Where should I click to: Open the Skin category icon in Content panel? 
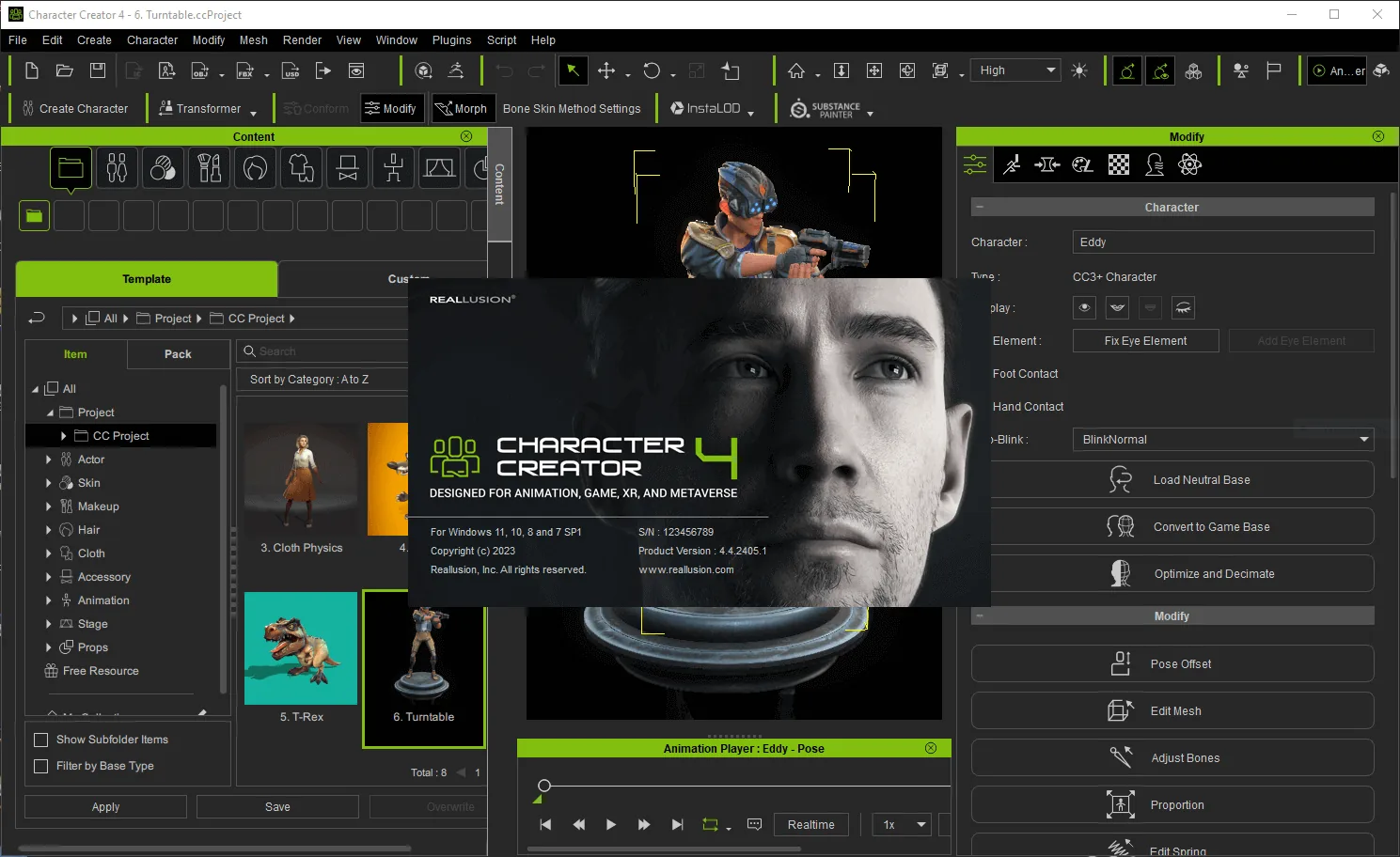tap(163, 168)
